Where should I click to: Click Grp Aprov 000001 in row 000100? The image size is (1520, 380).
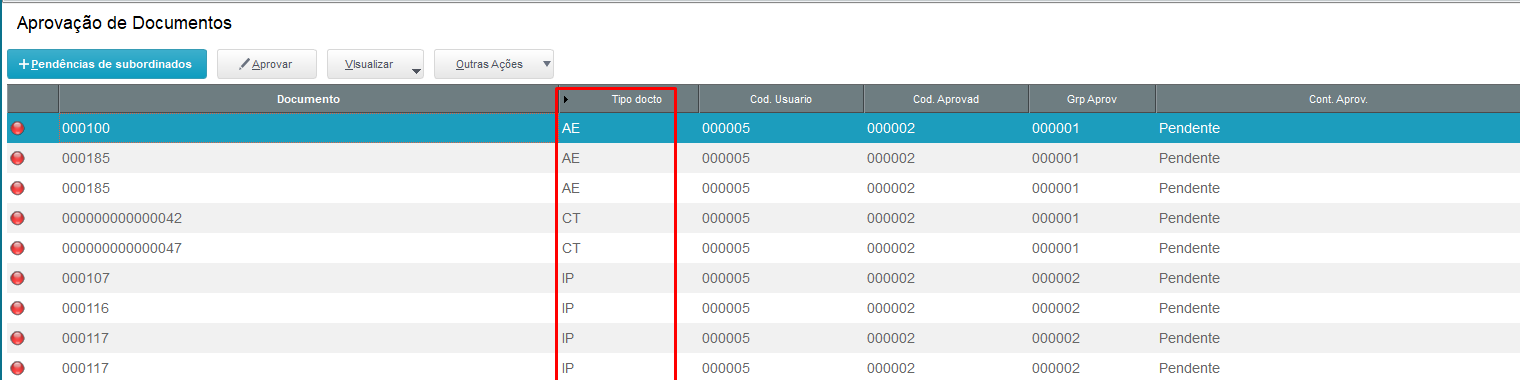click(x=1056, y=128)
